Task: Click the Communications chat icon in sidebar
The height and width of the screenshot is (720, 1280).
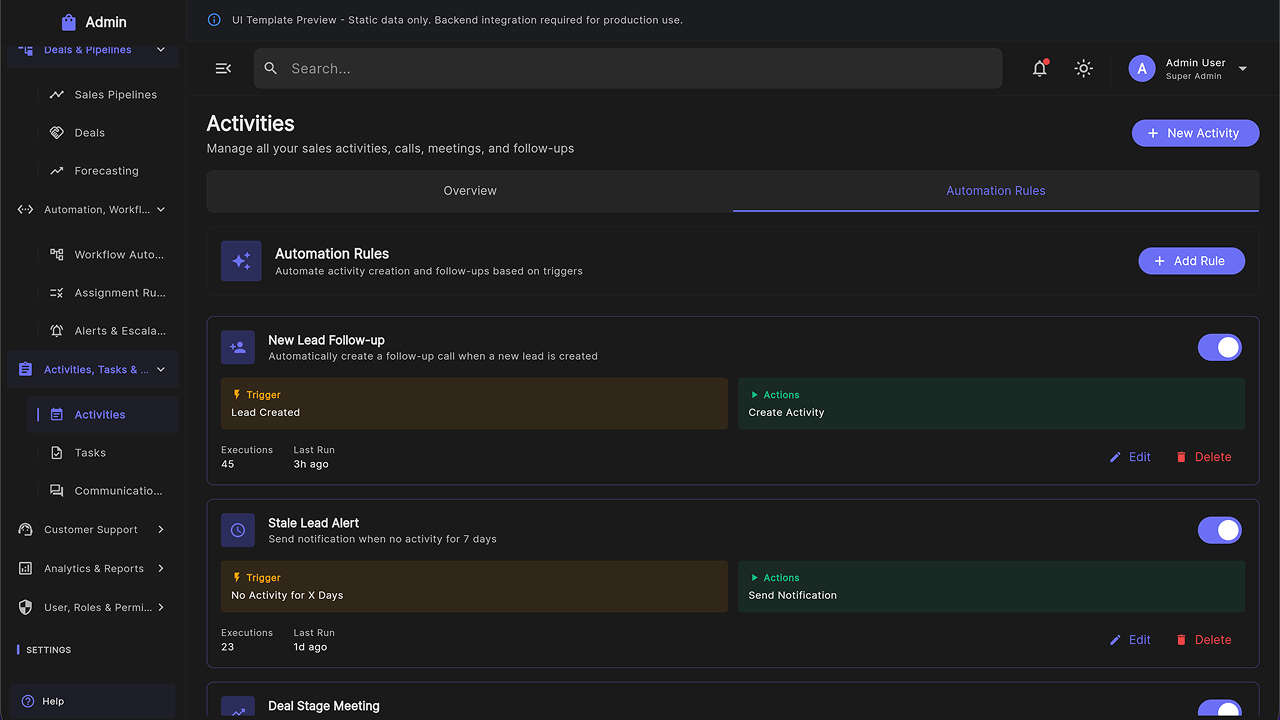Action: pos(57,491)
